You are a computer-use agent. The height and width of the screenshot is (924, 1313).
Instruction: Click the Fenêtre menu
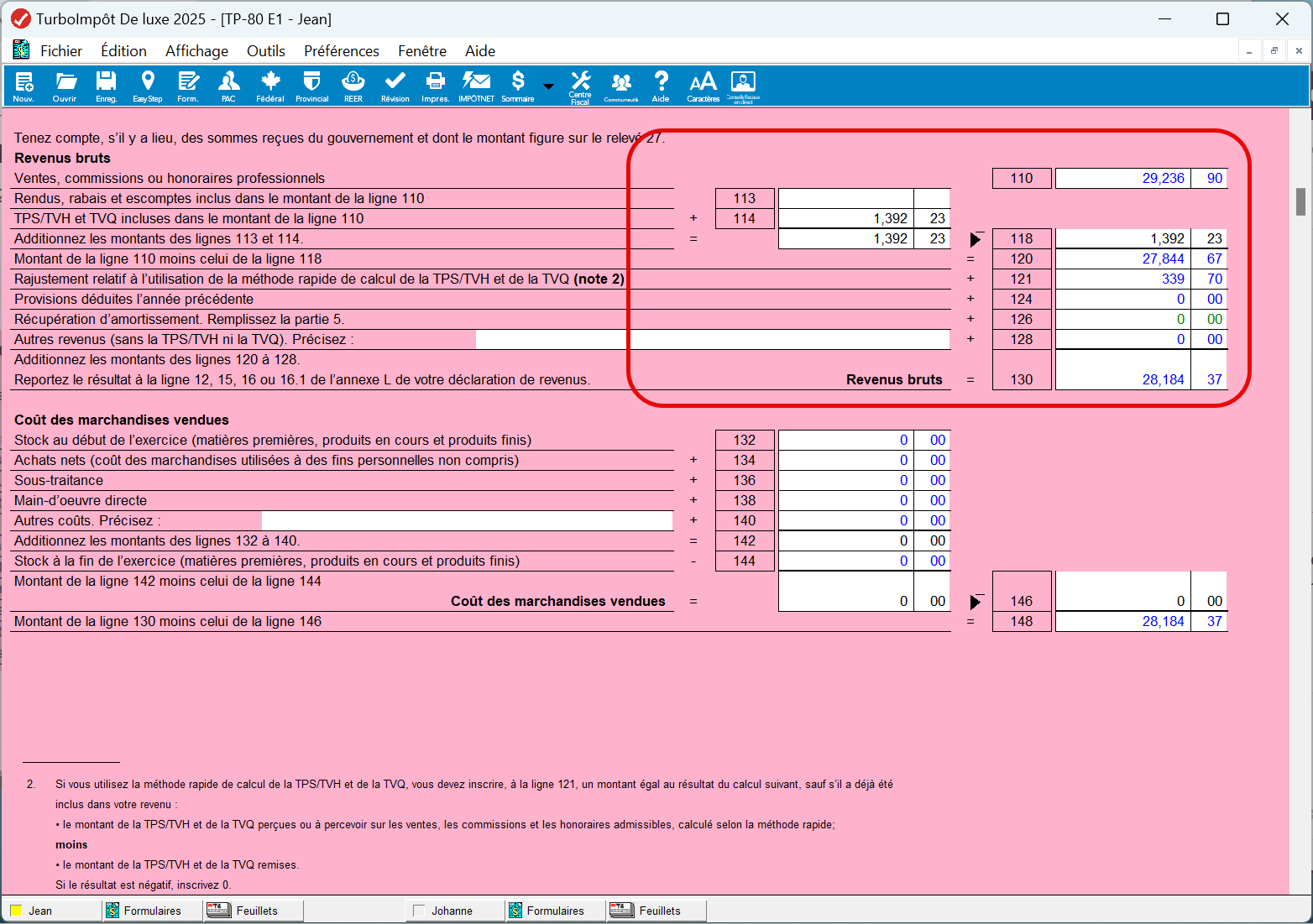tap(421, 51)
